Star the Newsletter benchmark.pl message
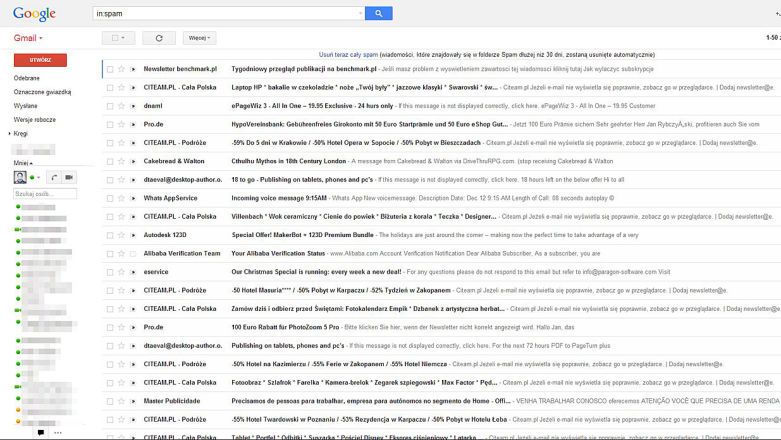 [x=121, y=69]
